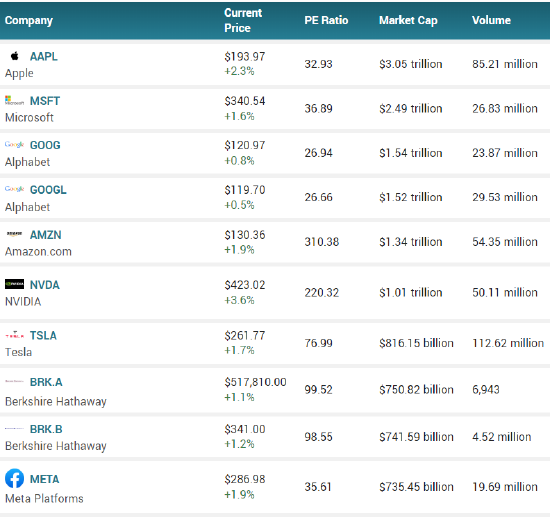Click the 32.93 PE ratio value
This screenshot has width=550, height=520.
click(318, 64)
